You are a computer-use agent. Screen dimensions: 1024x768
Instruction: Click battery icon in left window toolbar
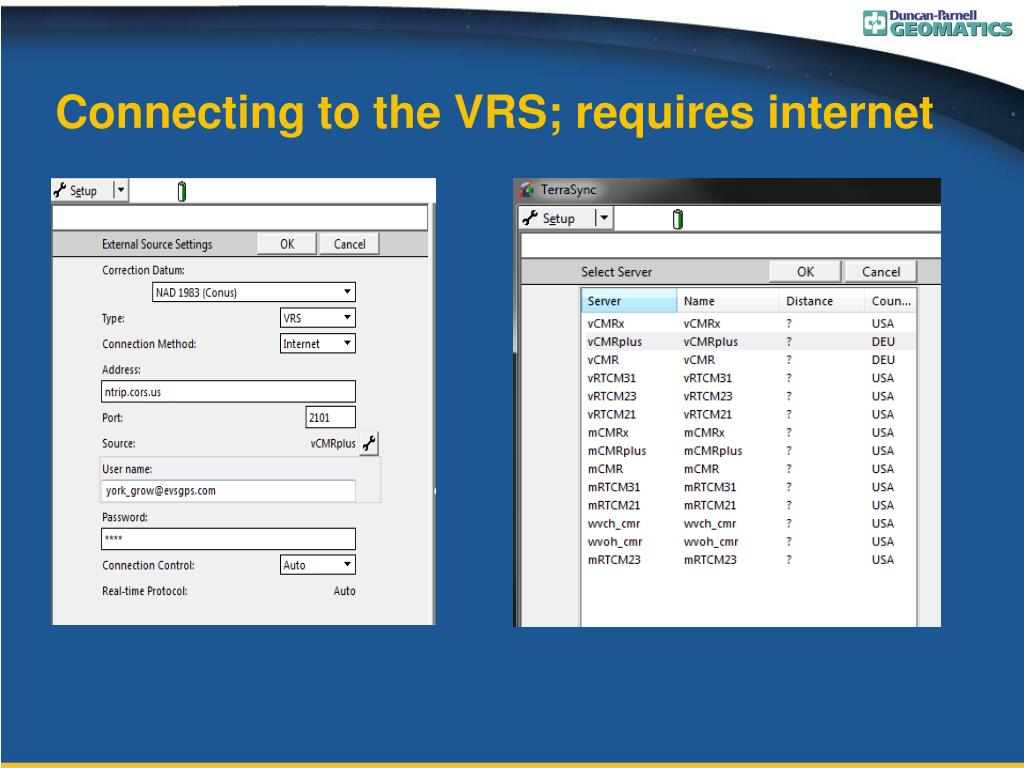[x=182, y=191]
